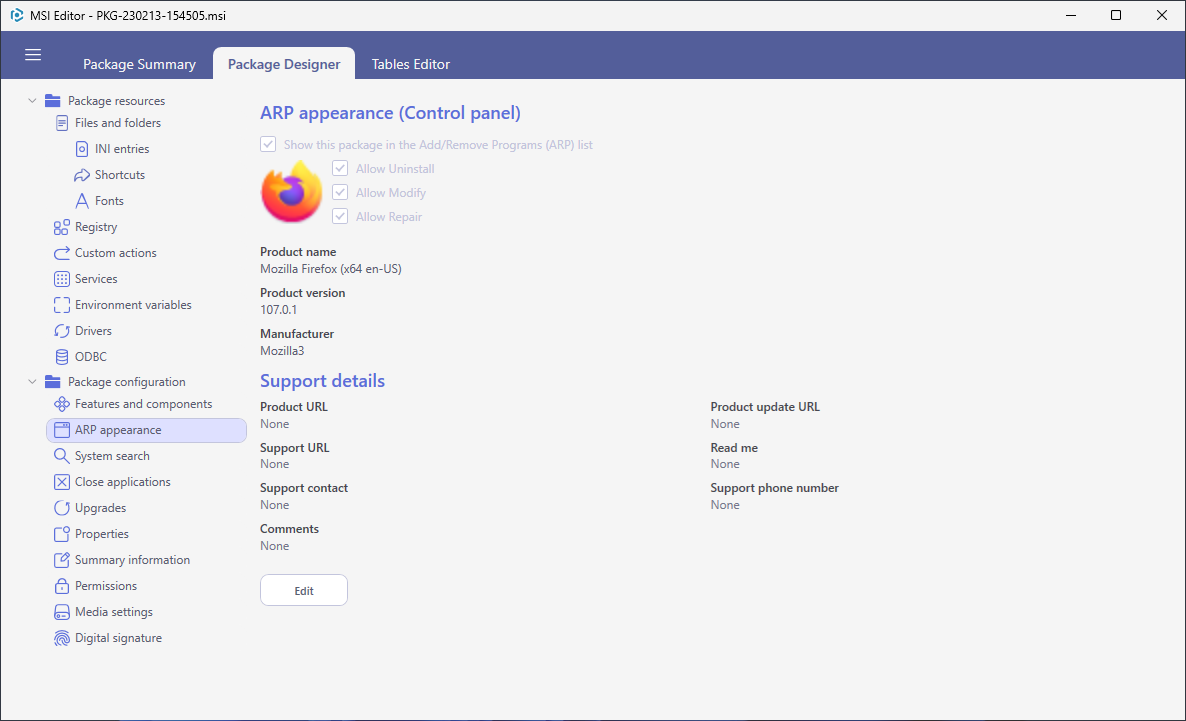This screenshot has height=721, width=1186.
Task: Click the Environment variables bracket icon
Action: [61, 305]
